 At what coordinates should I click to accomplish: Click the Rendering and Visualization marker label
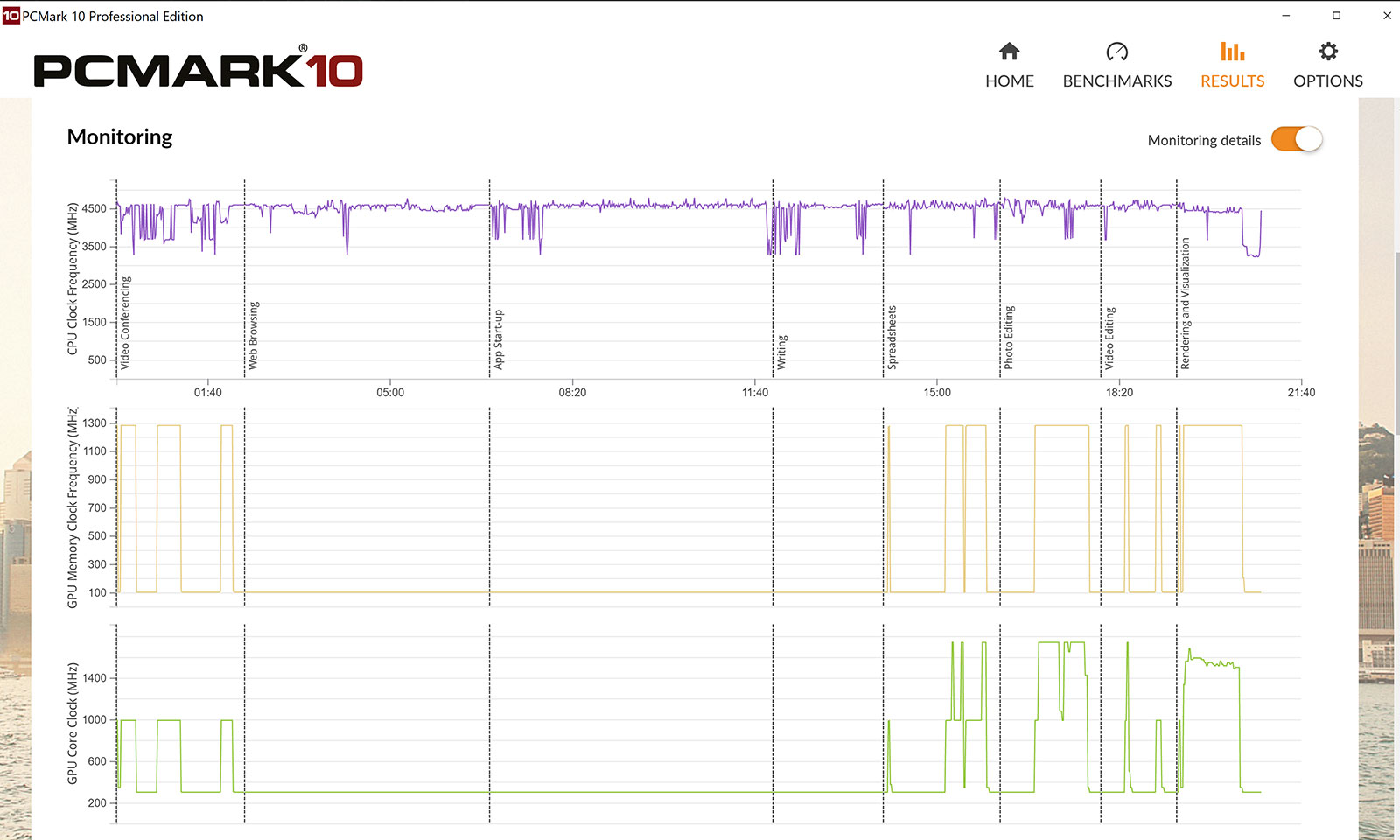tap(1186, 304)
